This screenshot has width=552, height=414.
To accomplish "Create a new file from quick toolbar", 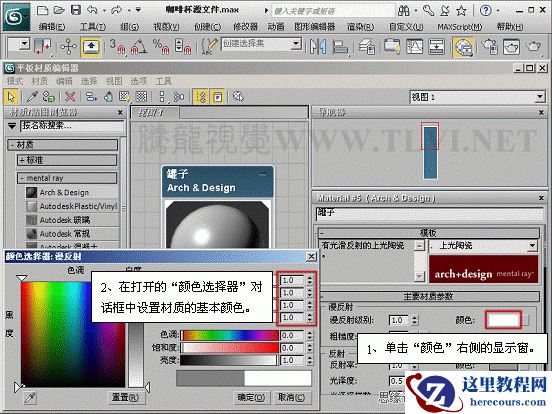I will 42,10.
